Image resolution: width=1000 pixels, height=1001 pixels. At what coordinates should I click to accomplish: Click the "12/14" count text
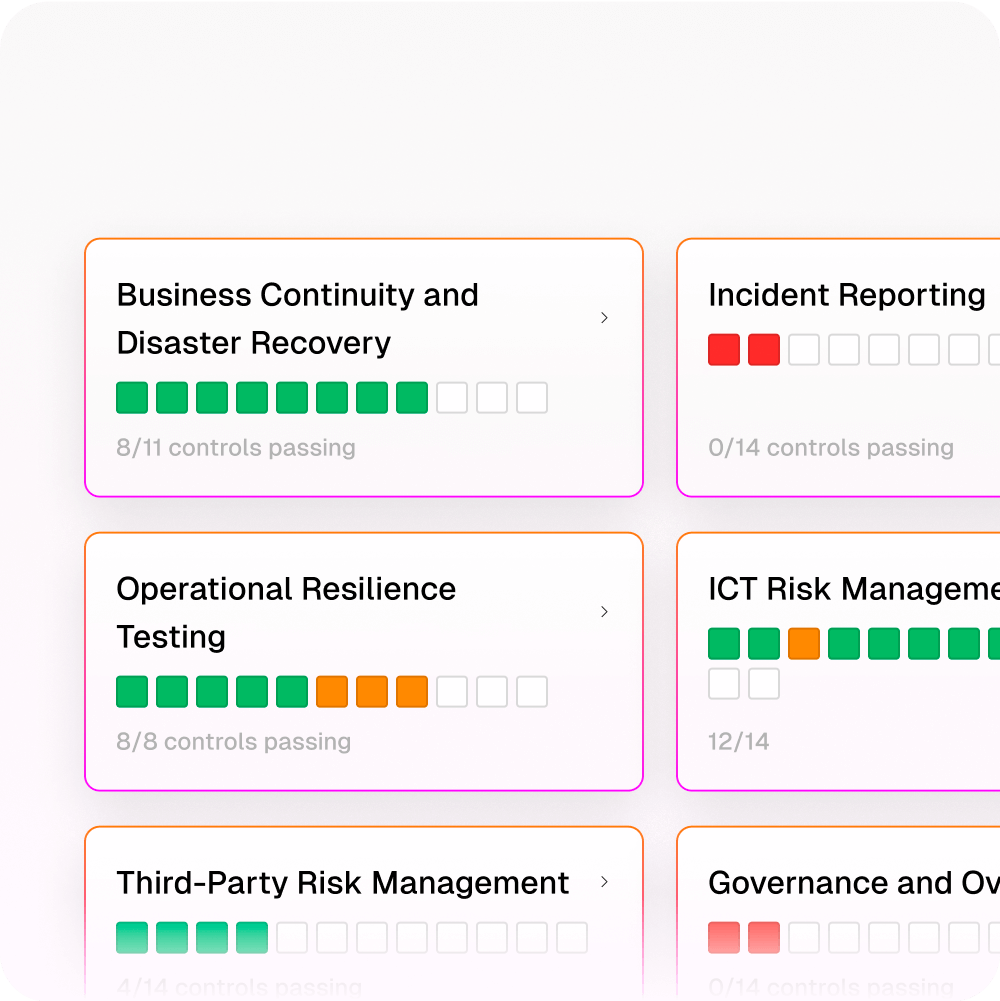pos(739,741)
